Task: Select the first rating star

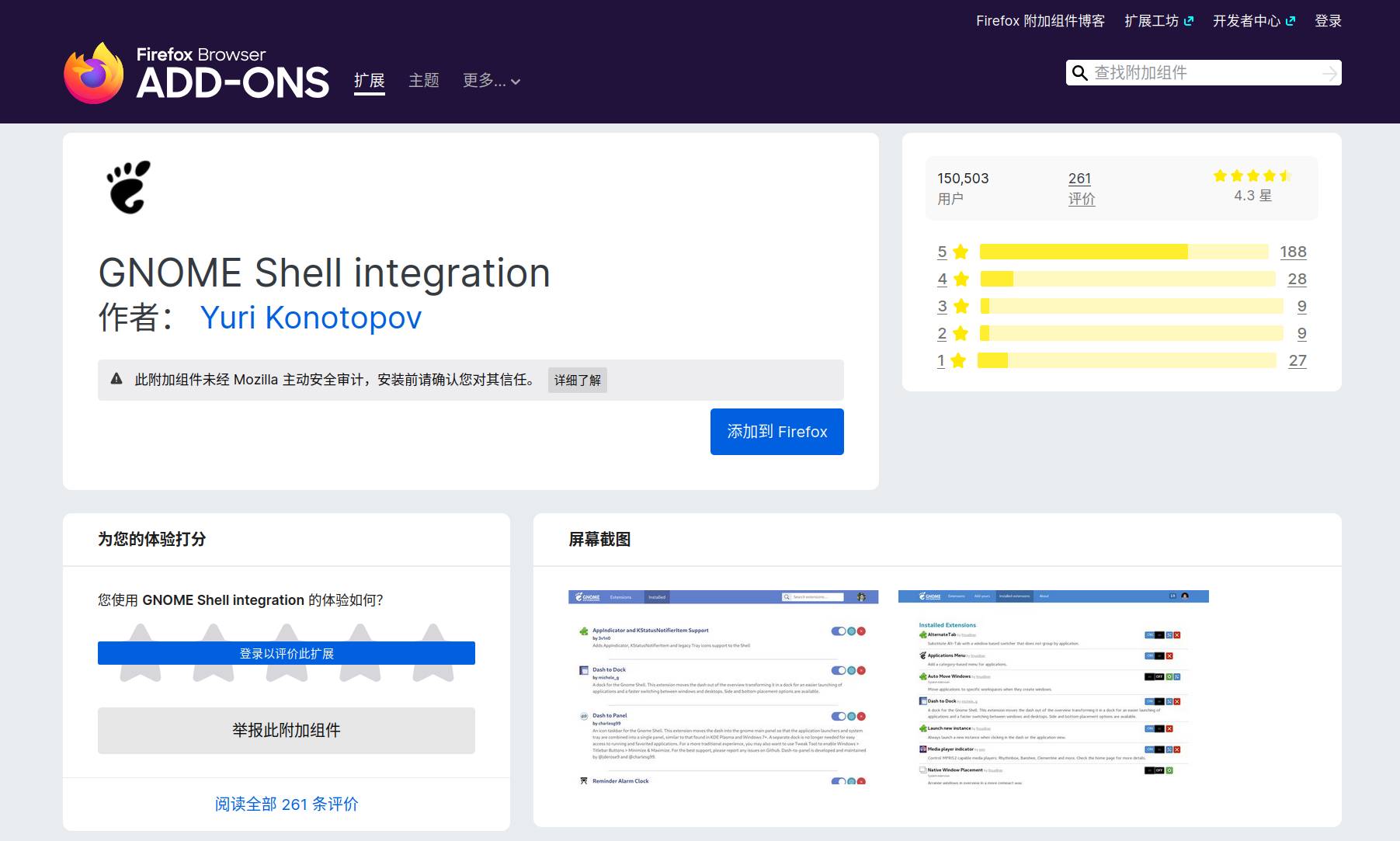Action: tap(141, 652)
